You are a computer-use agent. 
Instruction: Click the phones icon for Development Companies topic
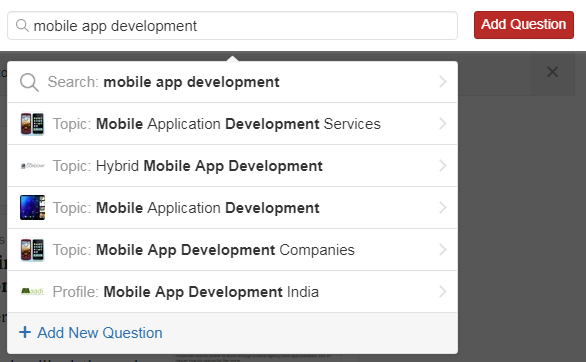click(x=33, y=250)
